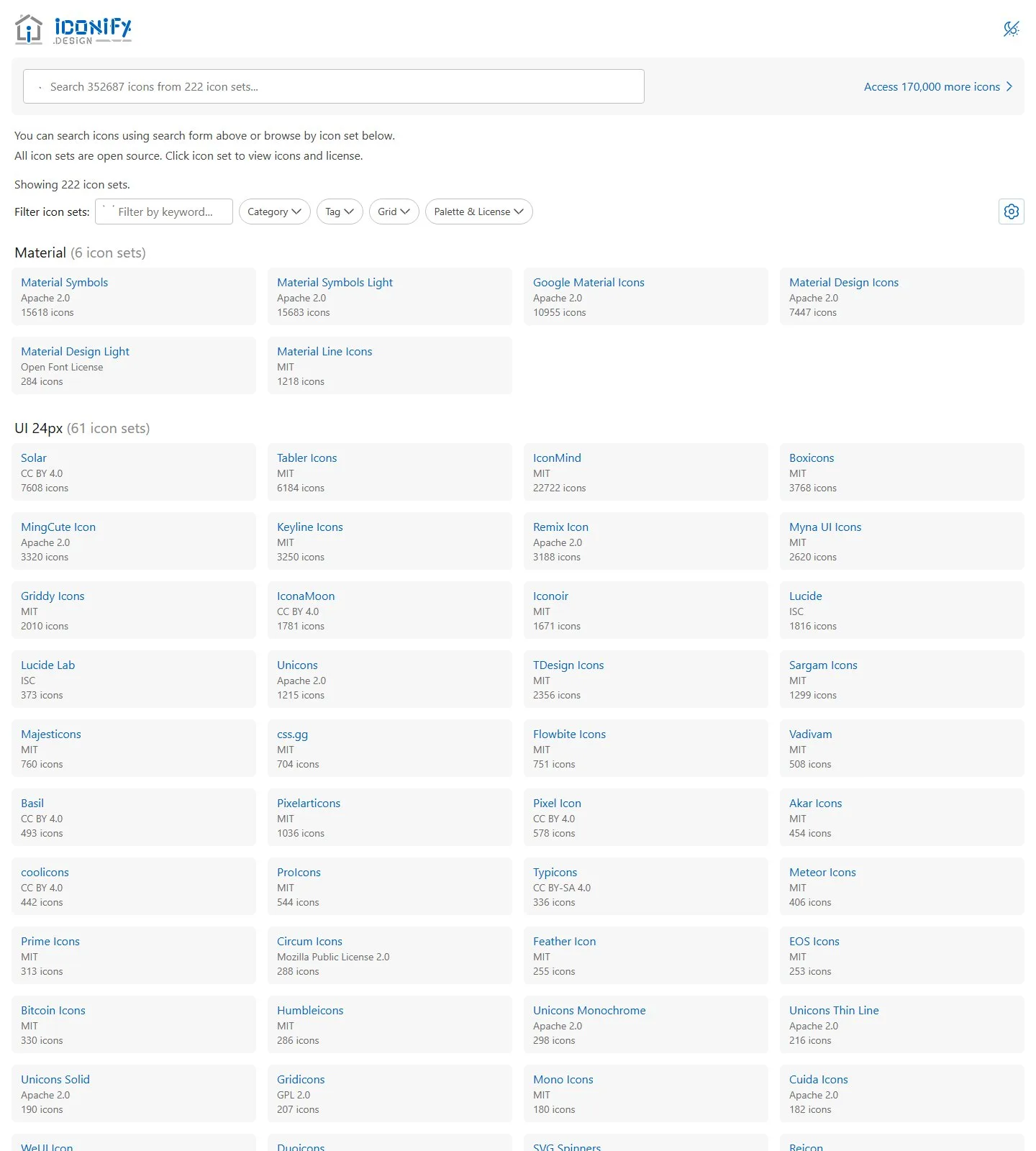View Google Material Icons set
The width and height of the screenshot is (1036, 1151).
[646, 296]
